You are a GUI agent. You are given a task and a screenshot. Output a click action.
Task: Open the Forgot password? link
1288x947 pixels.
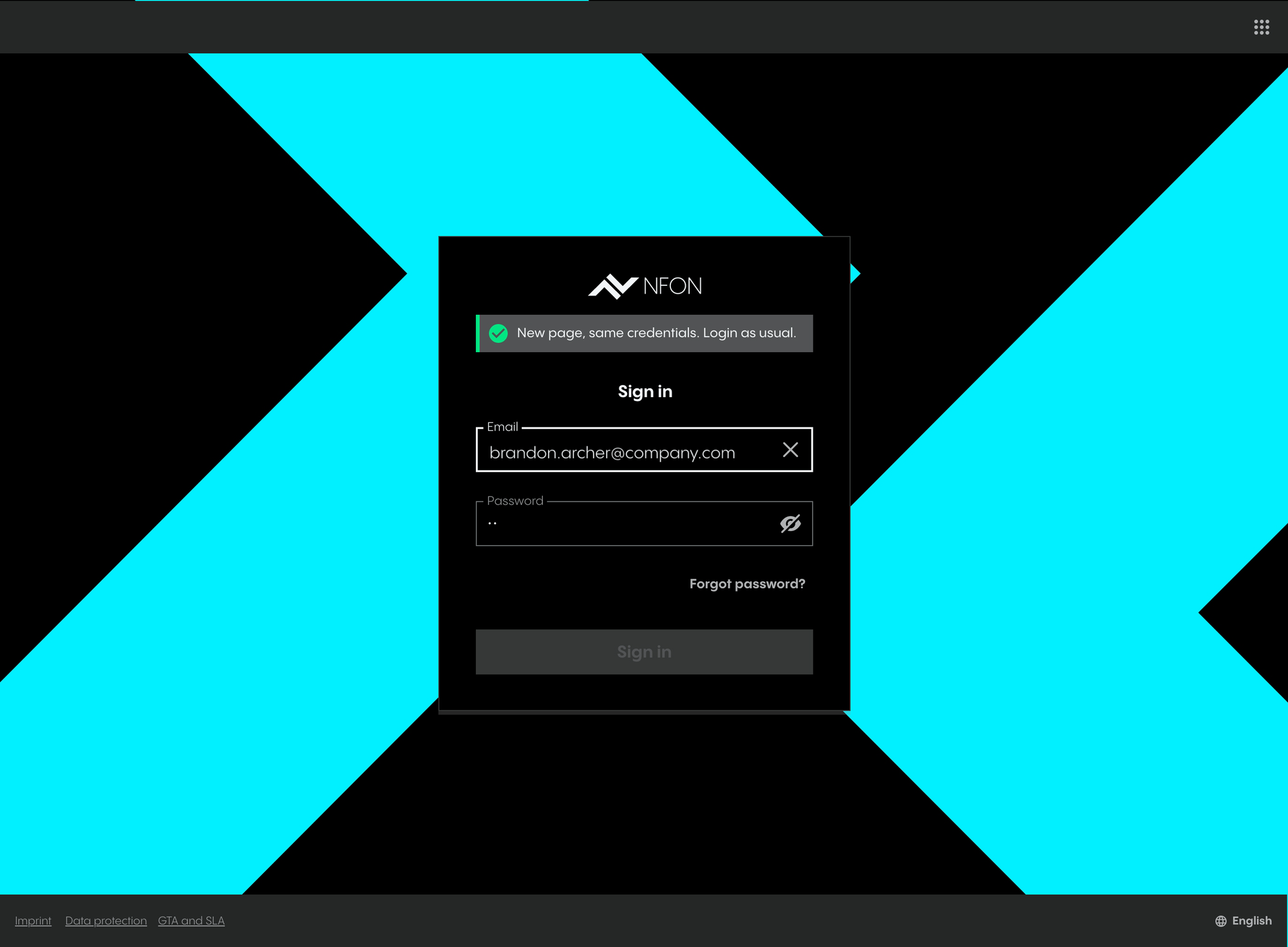coord(747,584)
